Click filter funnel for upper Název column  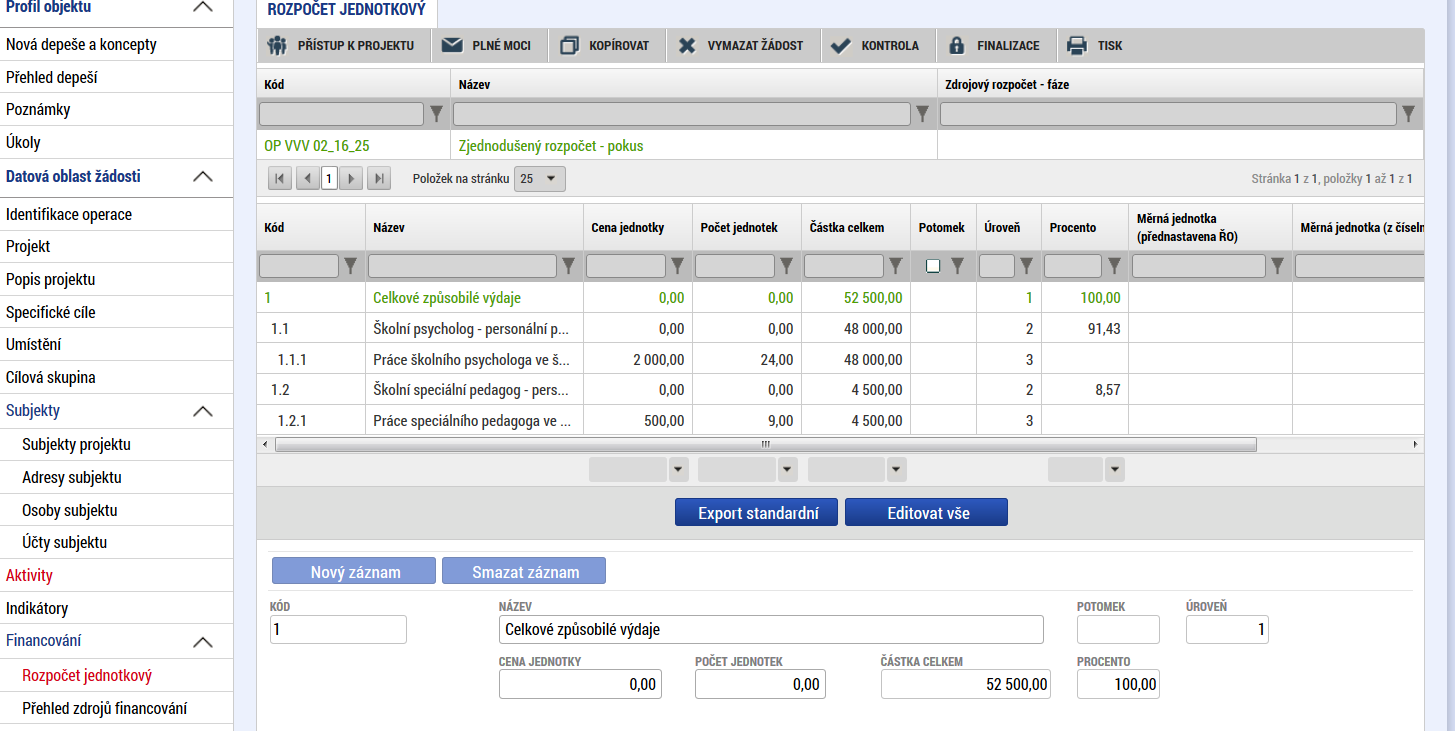(x=923, y=114)
